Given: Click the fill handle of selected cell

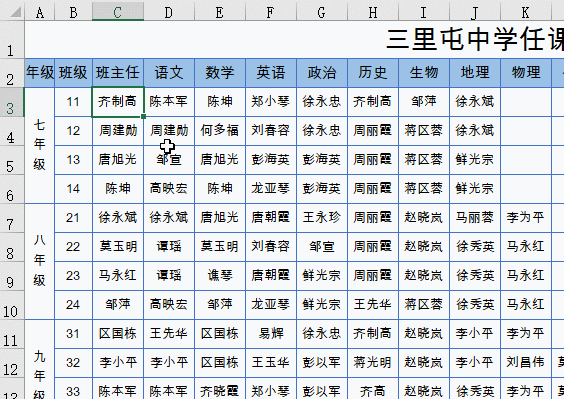Looking at the screenshot, I should click(144, 116).
